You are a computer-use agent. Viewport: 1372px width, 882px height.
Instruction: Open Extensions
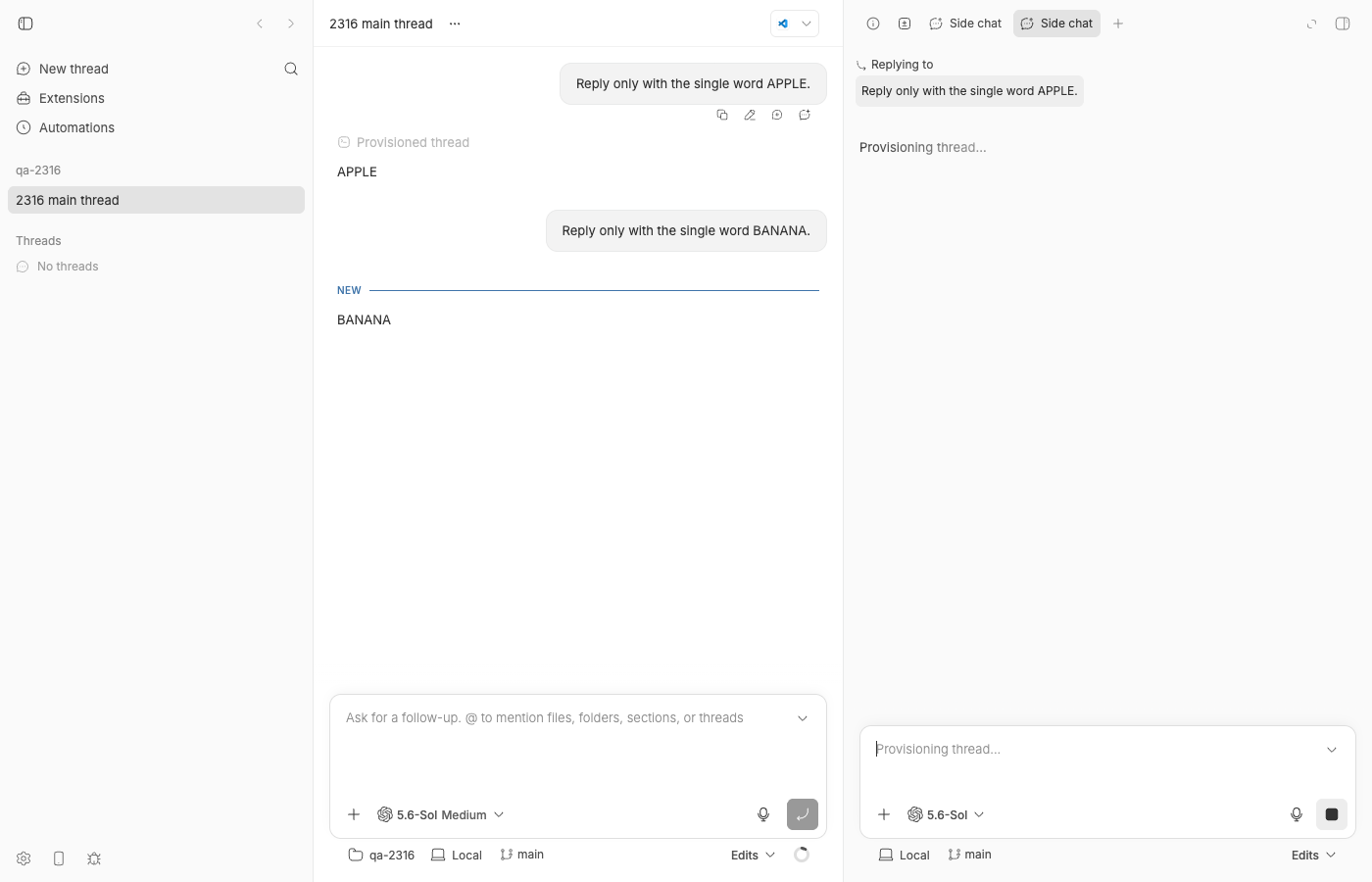(x=61, y=98)
